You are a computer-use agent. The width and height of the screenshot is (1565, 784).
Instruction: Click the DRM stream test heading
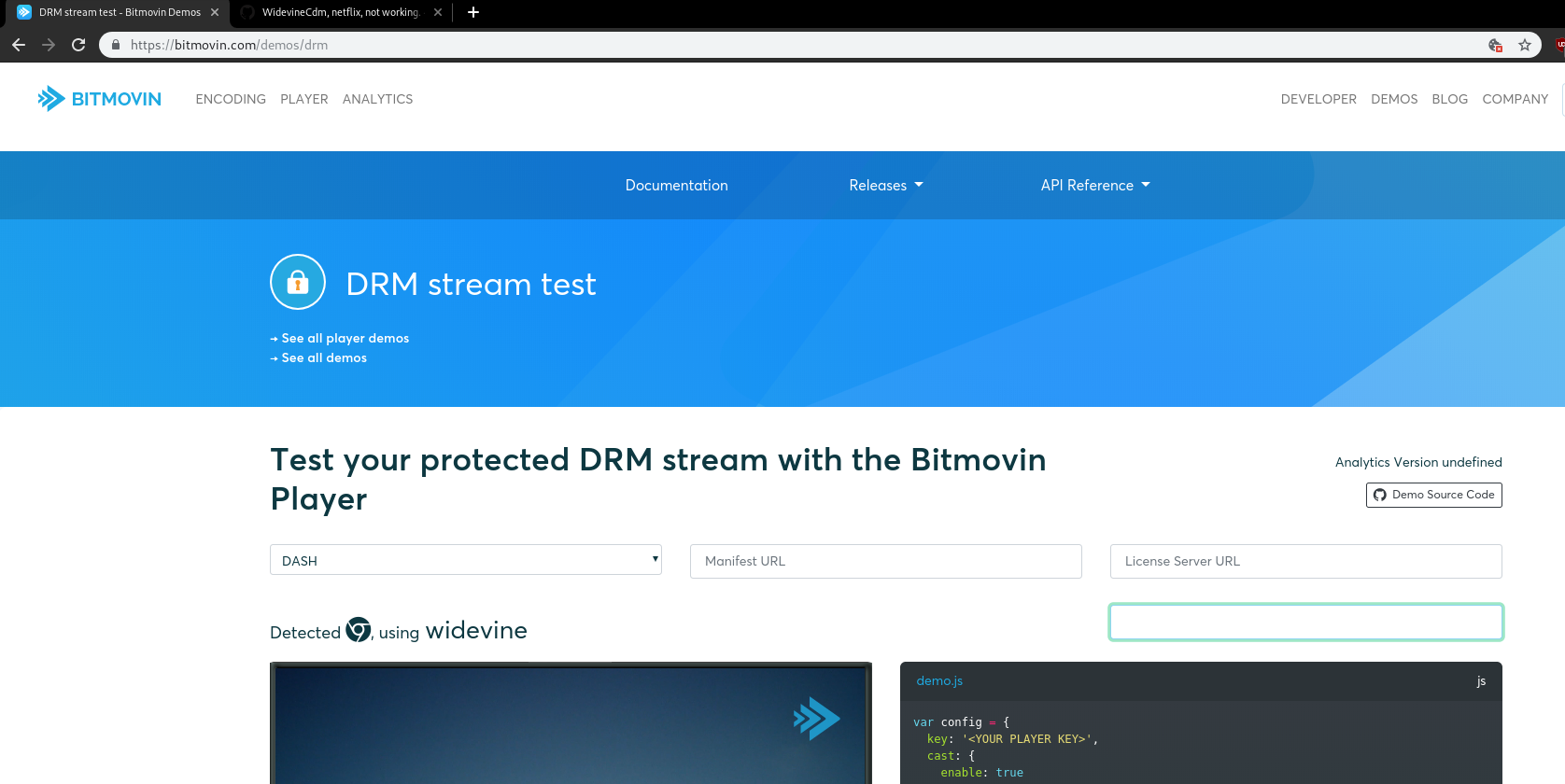(471, 284)
